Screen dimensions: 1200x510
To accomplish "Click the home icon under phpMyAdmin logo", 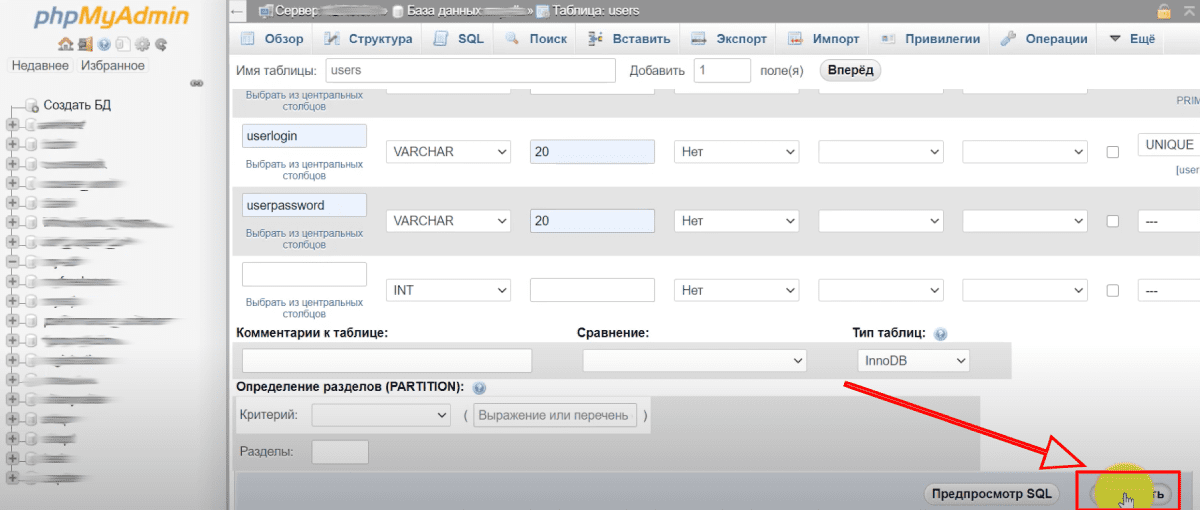I will tap(65, 44).
